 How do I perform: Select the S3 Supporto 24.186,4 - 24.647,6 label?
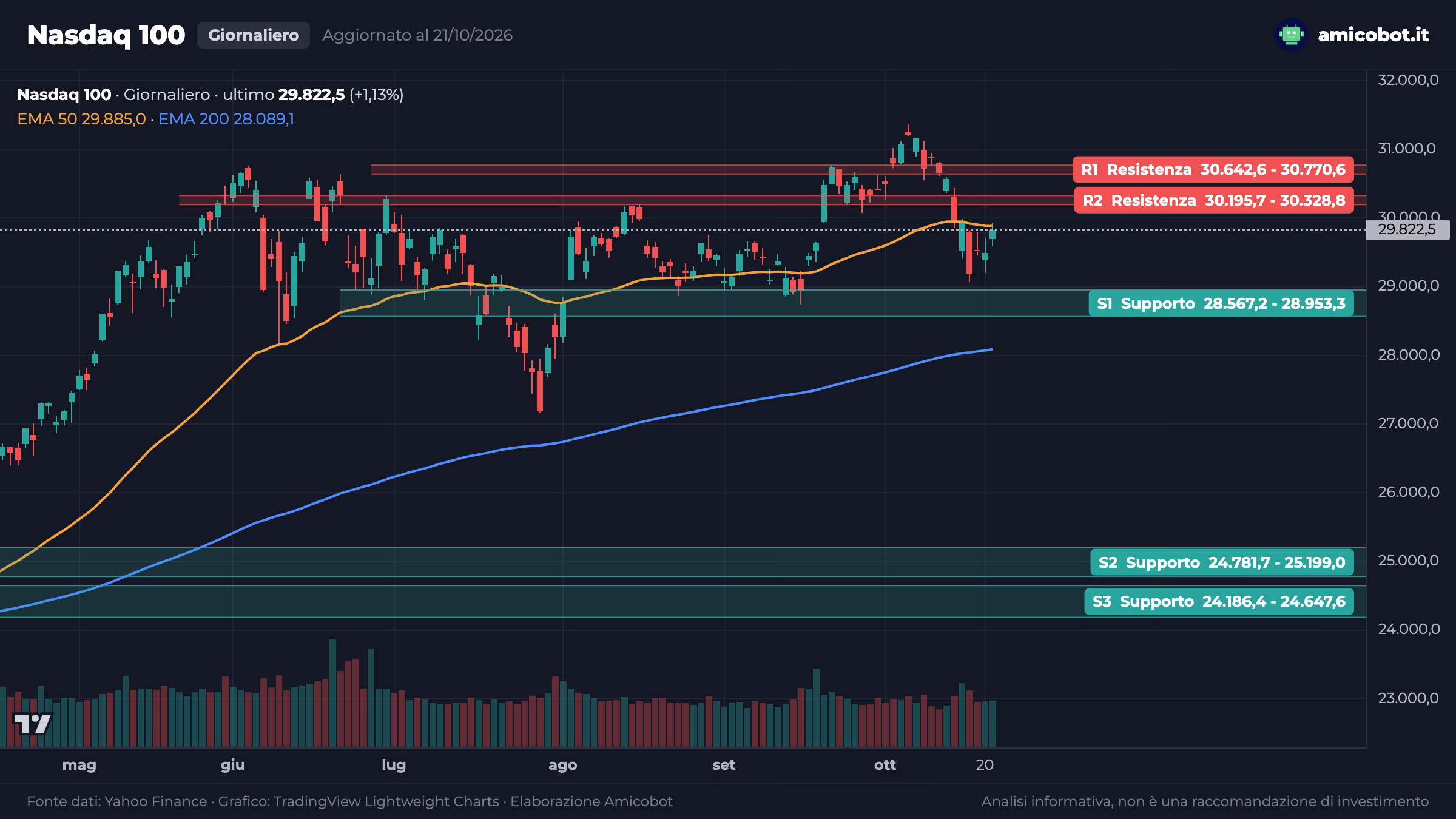point(1219,601)
